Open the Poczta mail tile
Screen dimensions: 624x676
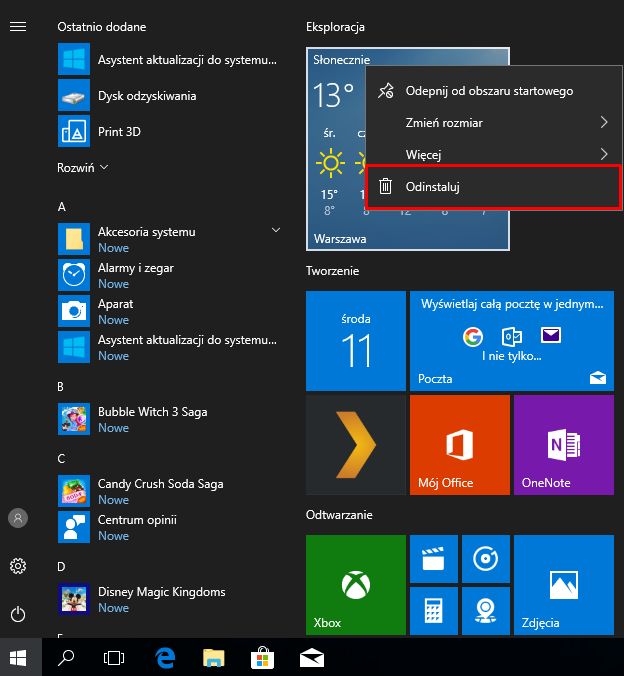point(512,341)
